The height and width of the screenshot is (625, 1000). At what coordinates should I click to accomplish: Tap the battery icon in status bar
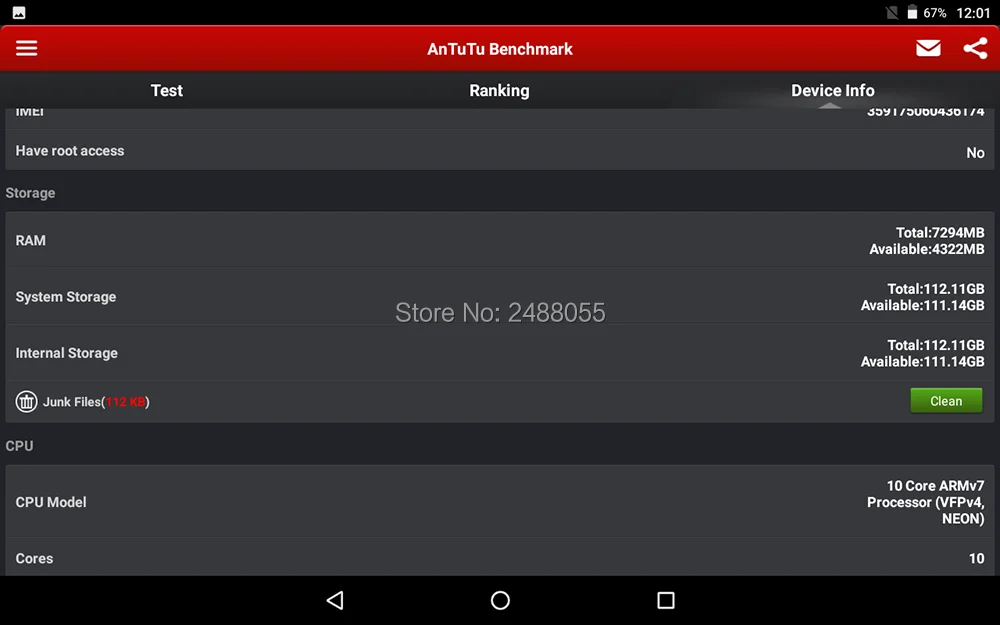coord(912,12)
